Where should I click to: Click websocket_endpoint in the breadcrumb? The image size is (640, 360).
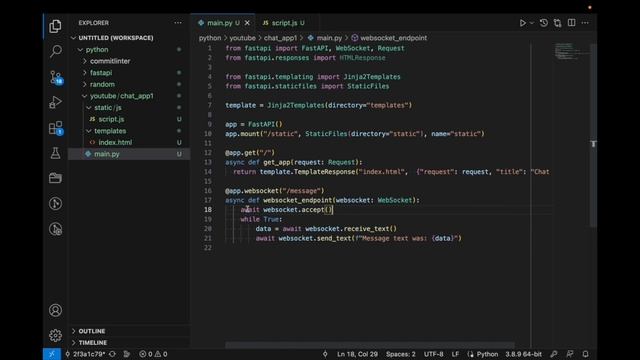tap(389, 38)
